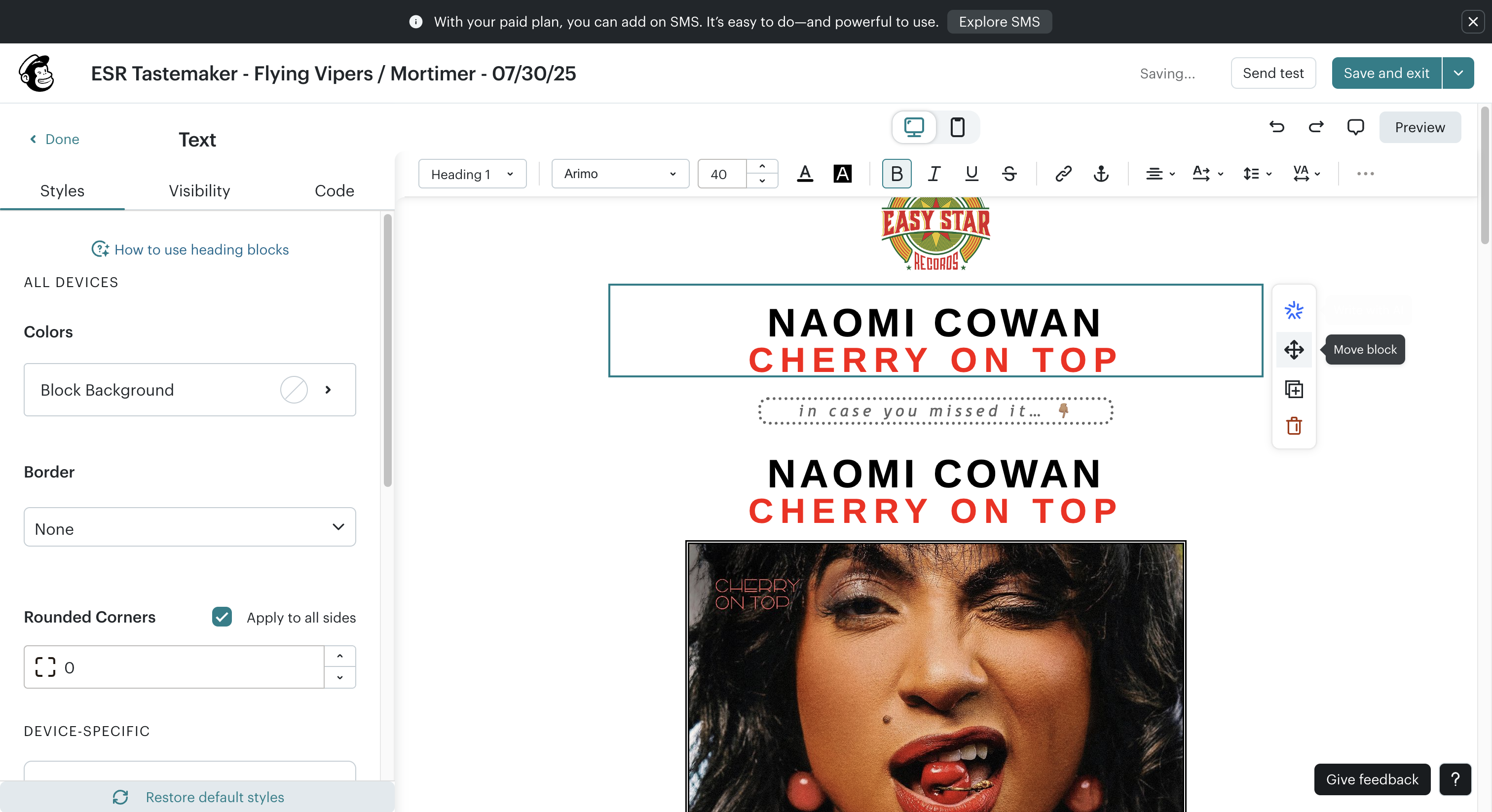Click the banner info icon
Image resolution: width=1492 pixels, height=812 pixels.
[x=416, y=21]
